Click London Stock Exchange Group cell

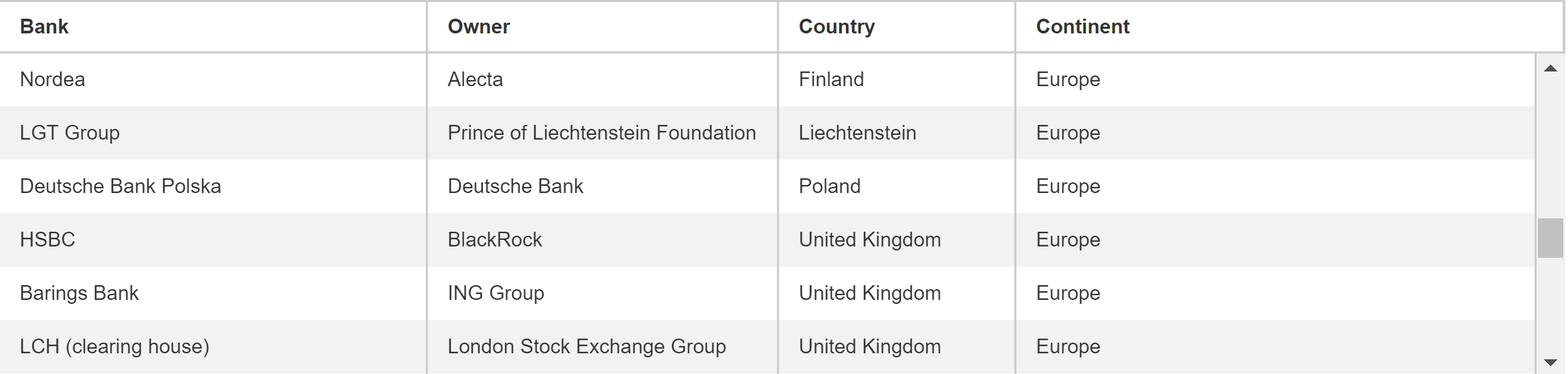coord(602,347)
